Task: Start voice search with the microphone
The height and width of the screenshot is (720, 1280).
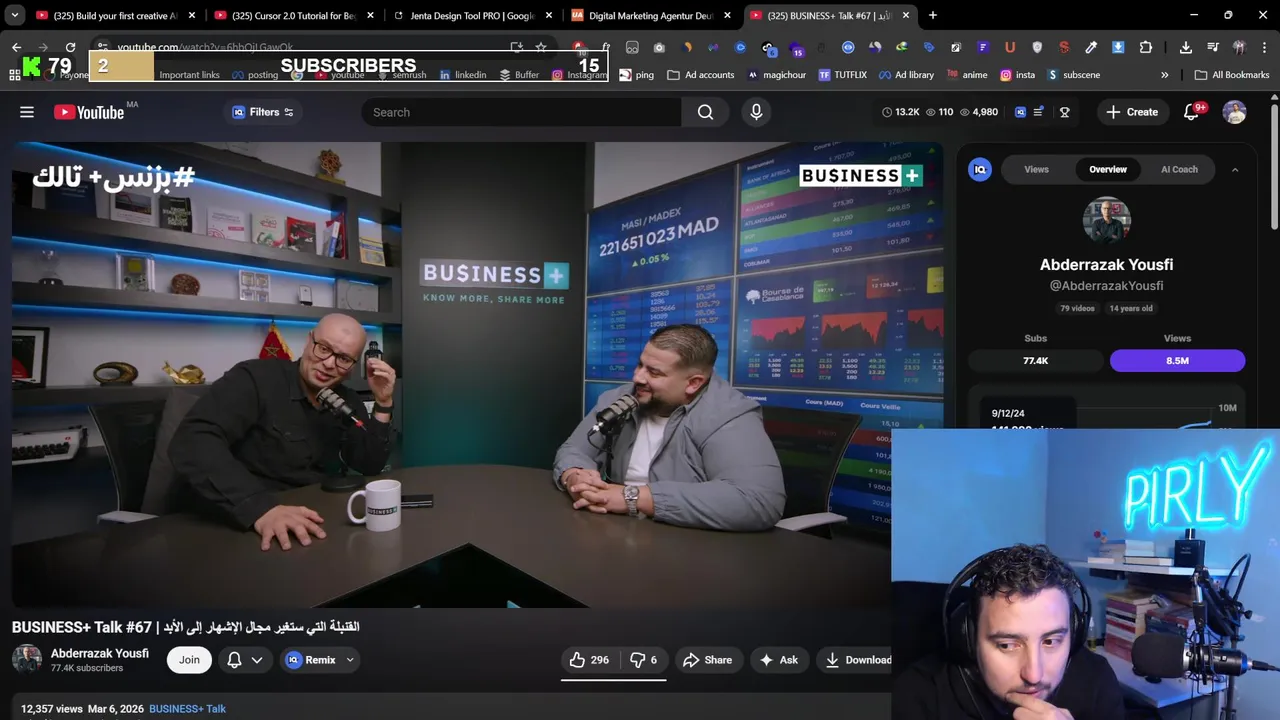Action: [x=756, y=112]
